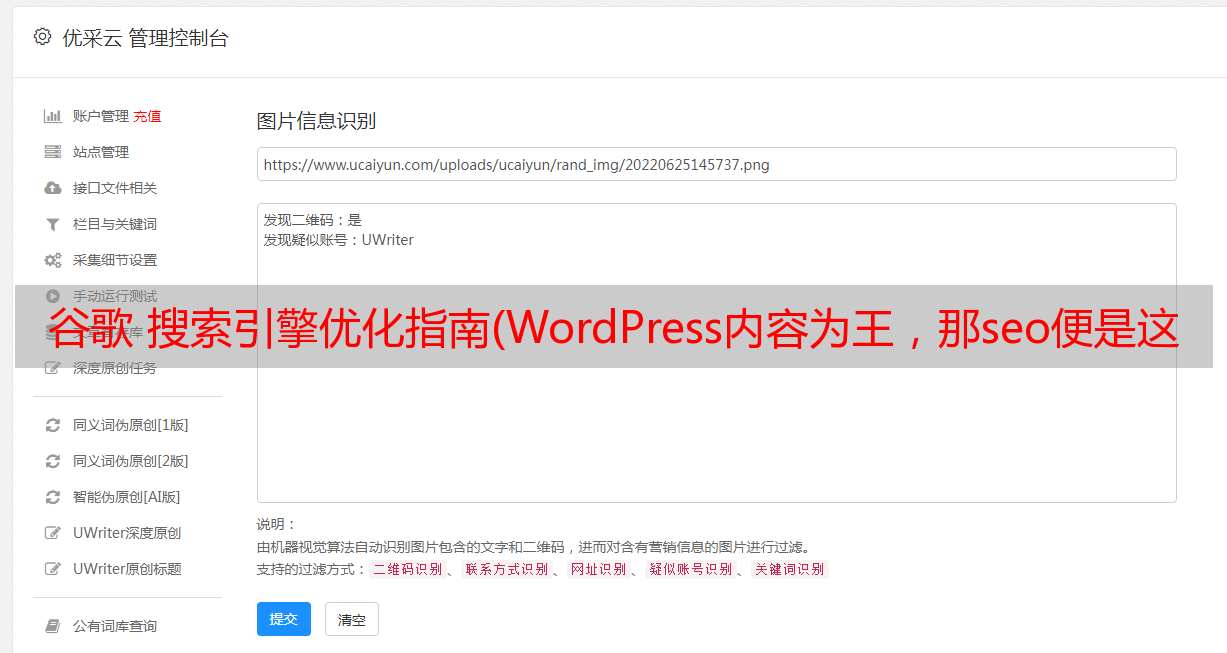Select 深度原创任务 in sidebar
1227x653 pixels.
[x=115, y=368]
